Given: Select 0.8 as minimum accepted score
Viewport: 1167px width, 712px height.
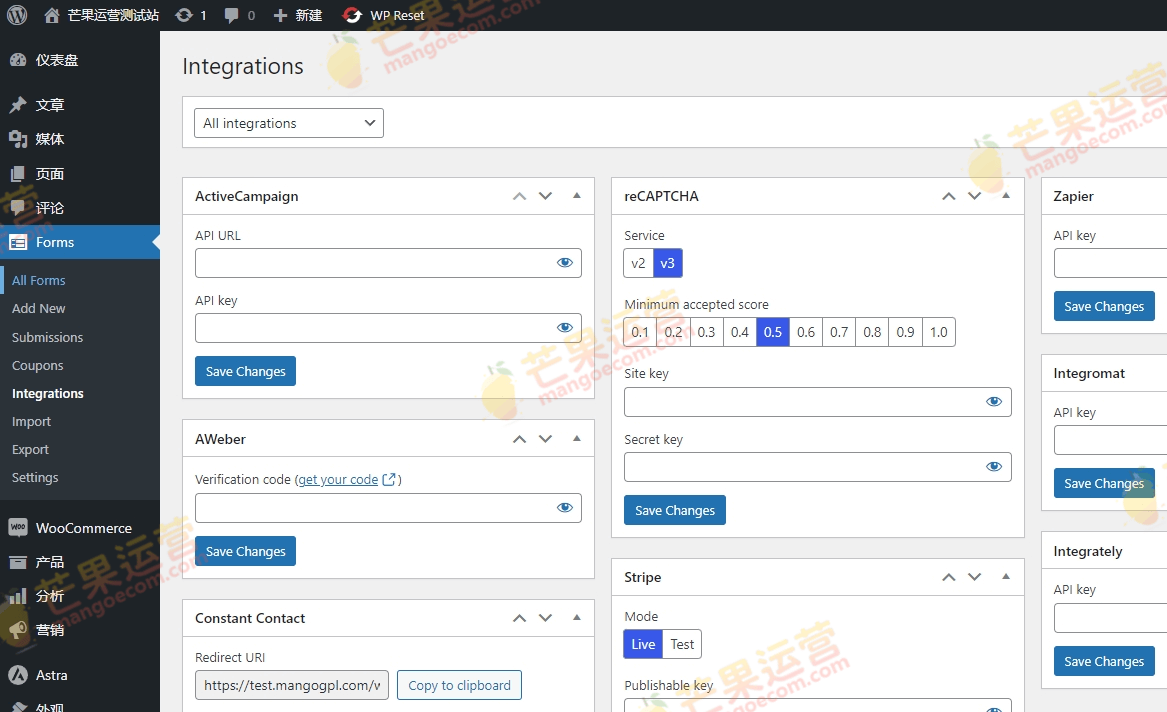Looking at the screenshot, I should [x=871, y=331].
